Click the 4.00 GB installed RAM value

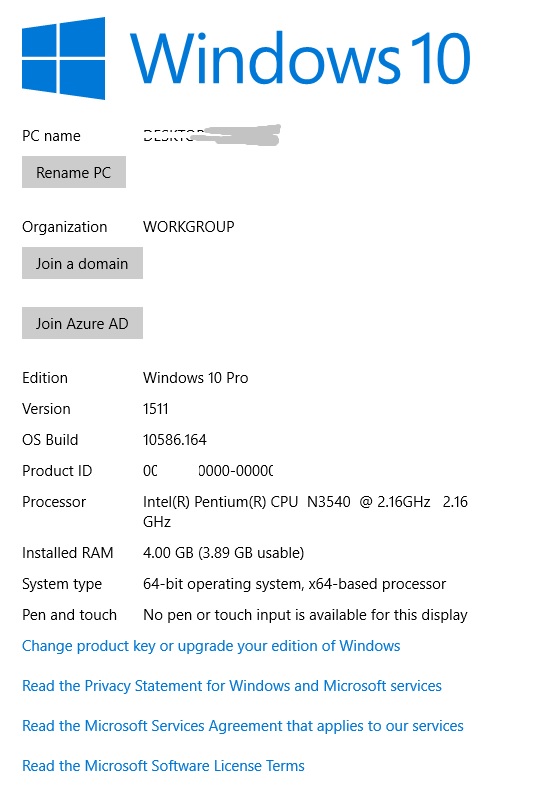[x=223, y=553]
